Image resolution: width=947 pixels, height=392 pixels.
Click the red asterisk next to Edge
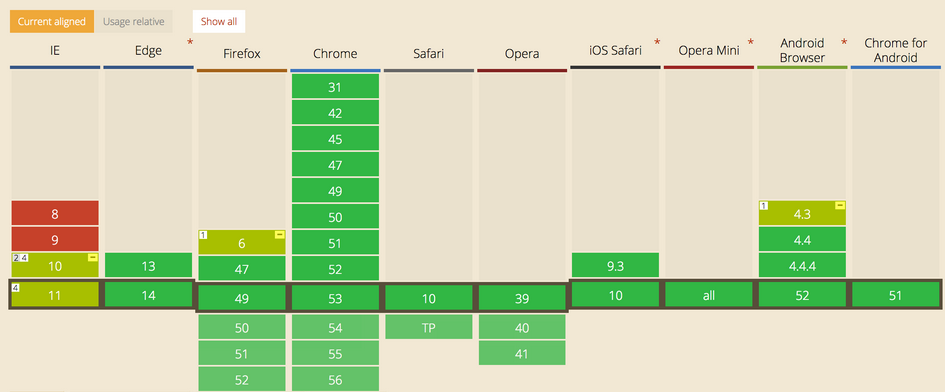pyautogui.click(x=190, y=42)
